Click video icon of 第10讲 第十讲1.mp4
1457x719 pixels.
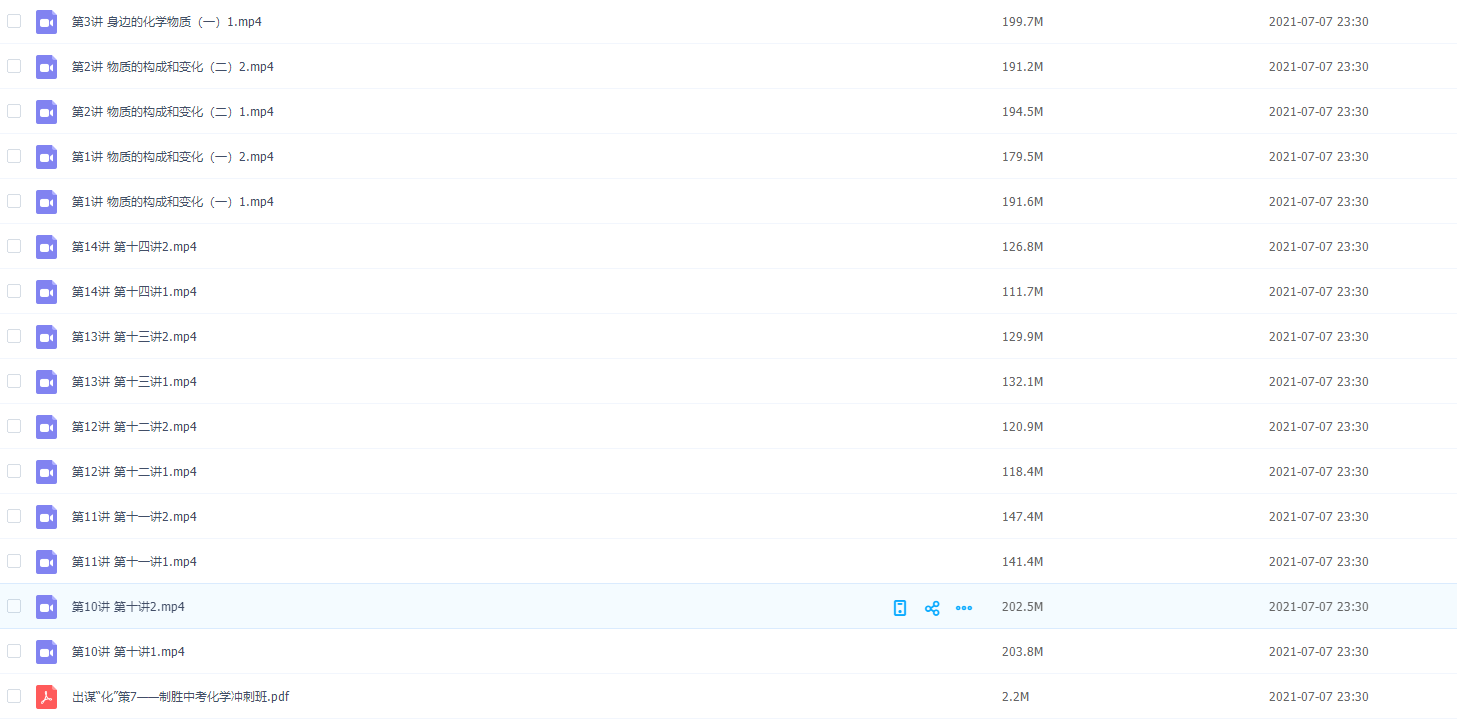46,652
